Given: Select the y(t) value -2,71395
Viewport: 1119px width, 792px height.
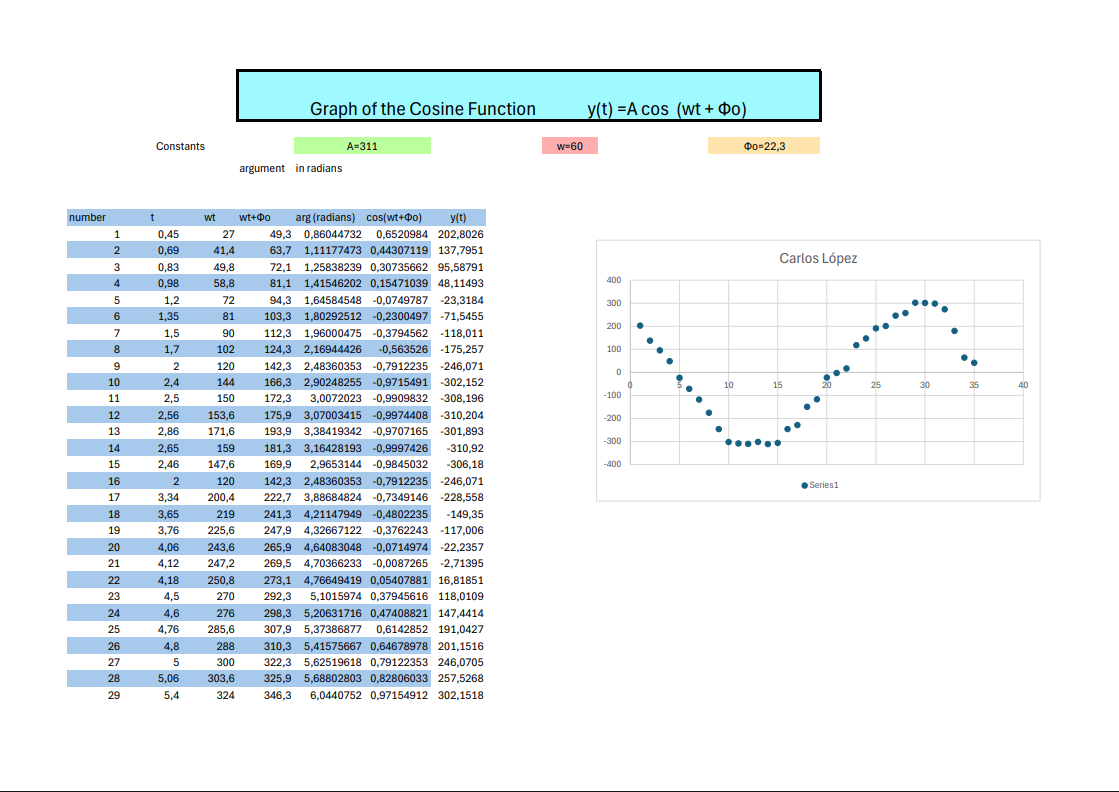Looking at the screenshot, I should (x=462, y=563).
